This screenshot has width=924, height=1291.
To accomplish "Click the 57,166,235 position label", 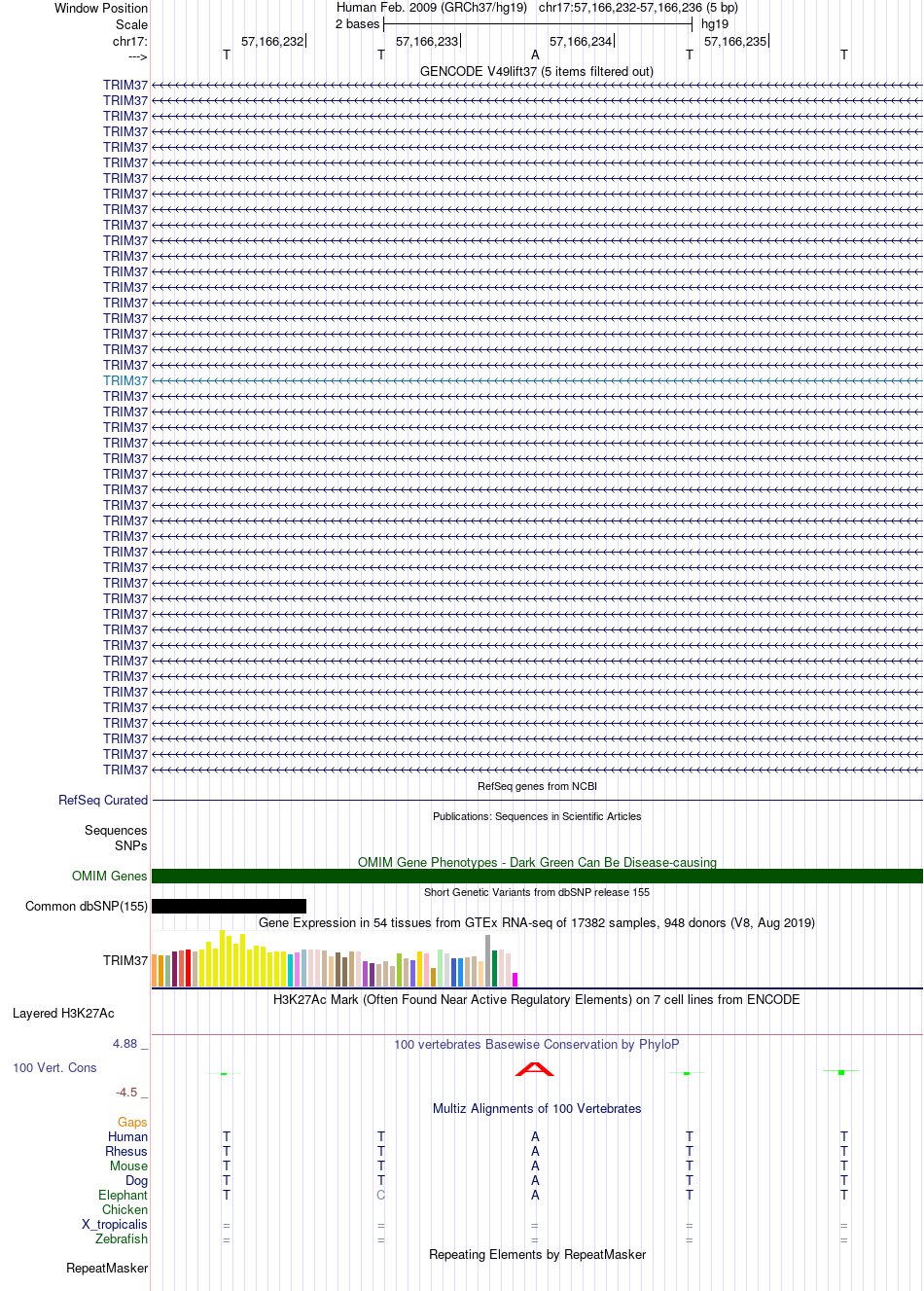I will 735,41.
